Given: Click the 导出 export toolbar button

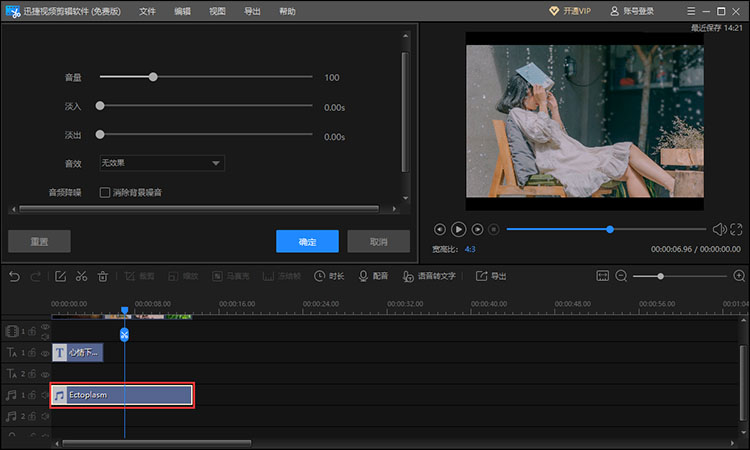Looking at the screenshot, I should [x=491, y=276].
